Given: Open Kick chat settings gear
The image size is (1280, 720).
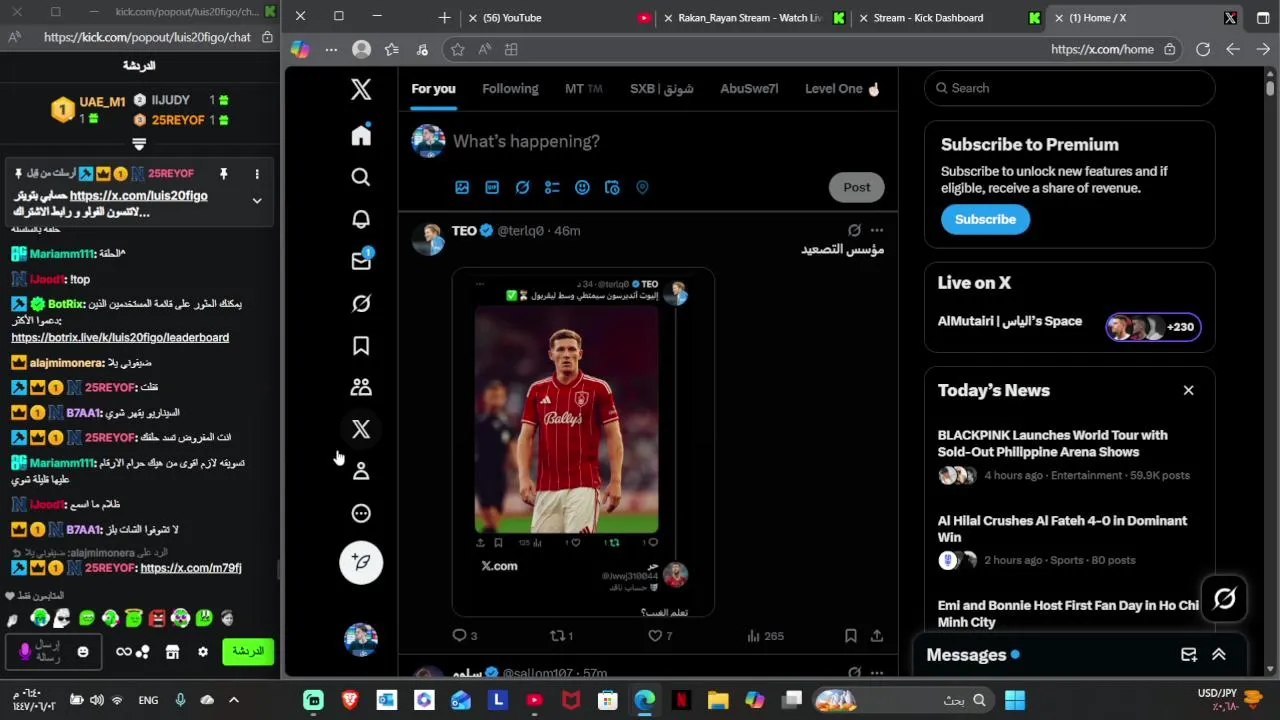Looking at the screenshot, I should point(203,652).
